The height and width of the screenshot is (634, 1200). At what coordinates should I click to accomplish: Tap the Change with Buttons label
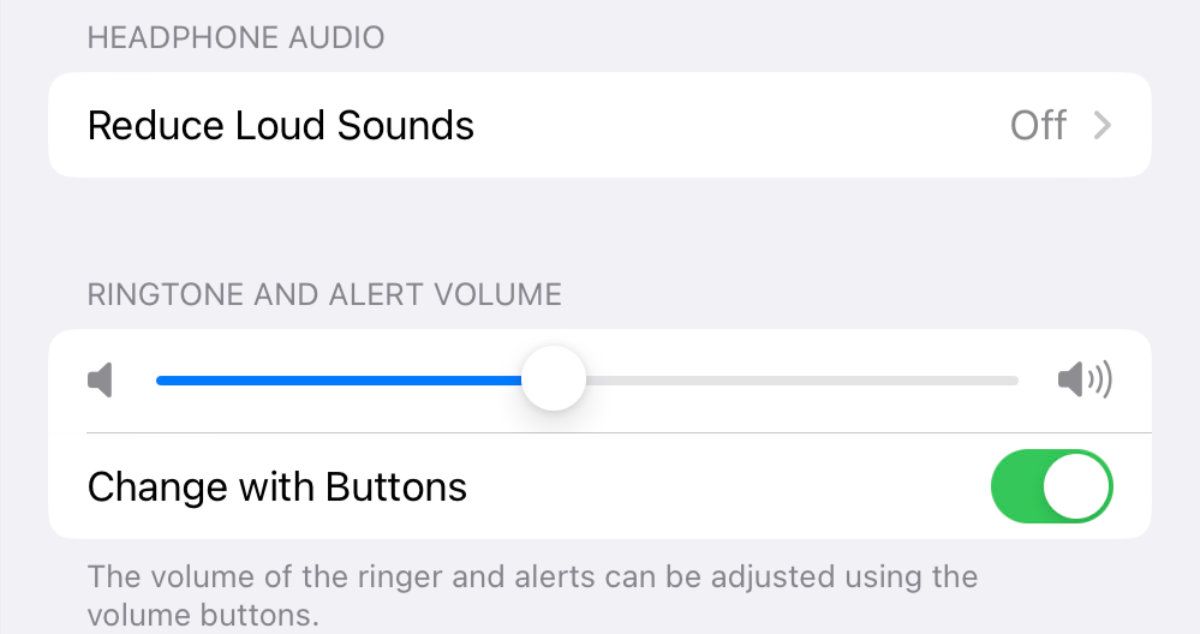277,487
